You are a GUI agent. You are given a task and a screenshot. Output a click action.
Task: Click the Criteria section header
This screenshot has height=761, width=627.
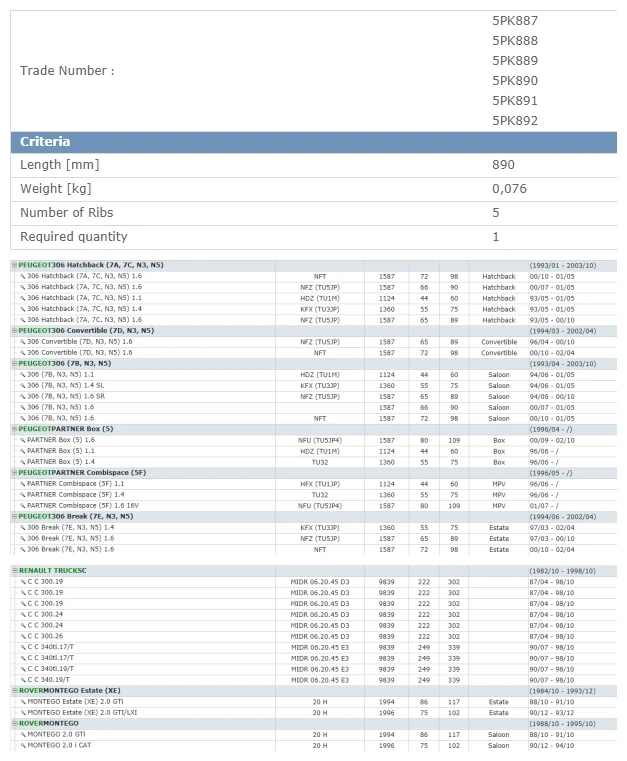(314, 142)
